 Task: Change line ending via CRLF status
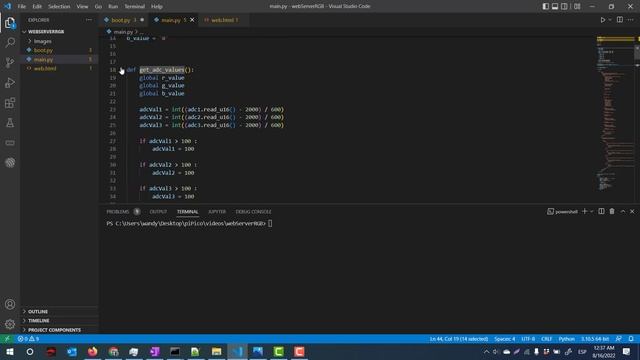pyautogui.click(x=547, y=339)
